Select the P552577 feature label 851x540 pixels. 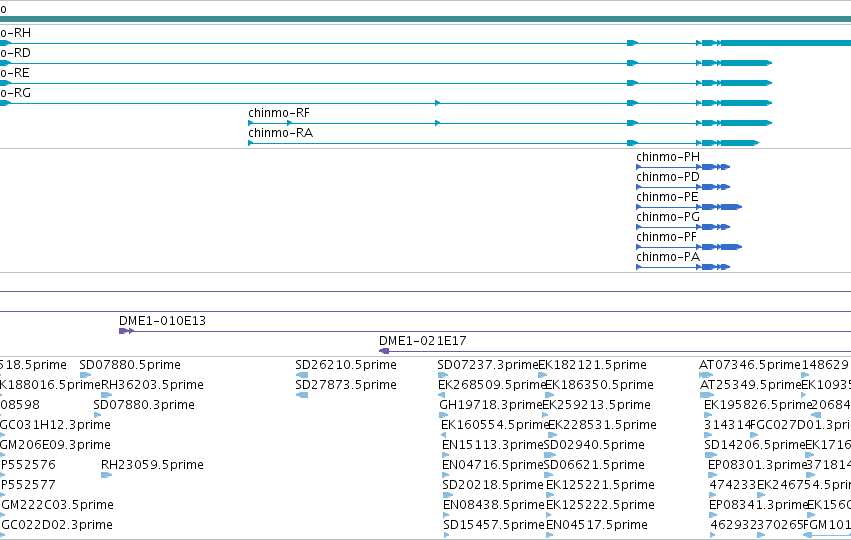click(28, 485)
